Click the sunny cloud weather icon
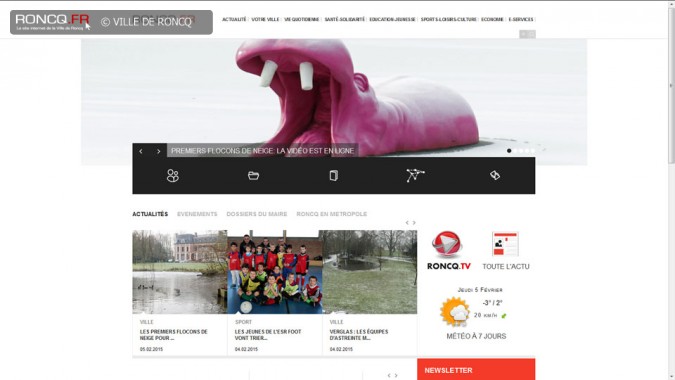The width and height of the screenshot is (675, 380). coord(454,312)
